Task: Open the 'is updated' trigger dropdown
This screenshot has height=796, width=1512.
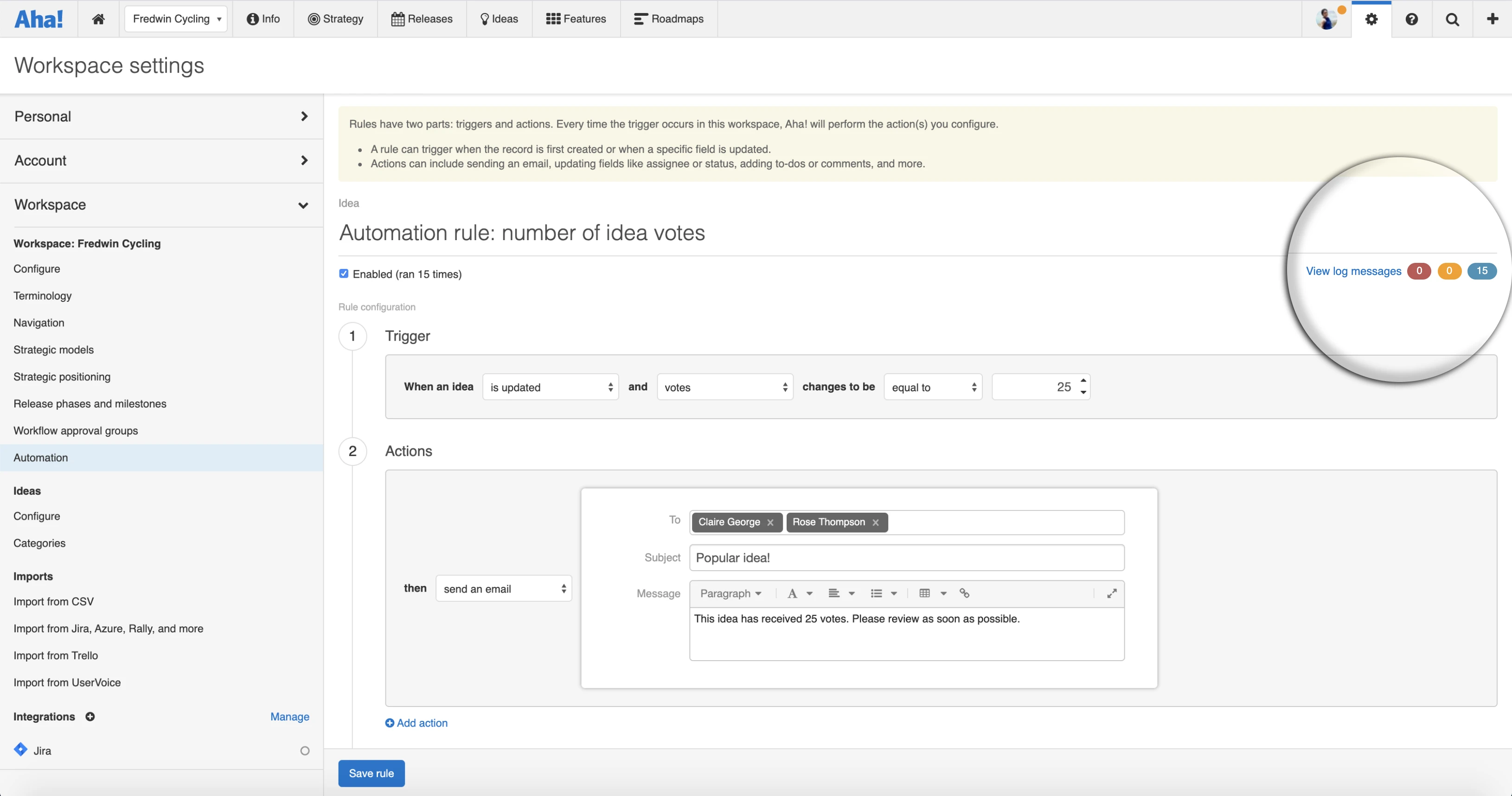Action: tap(550, 387)
